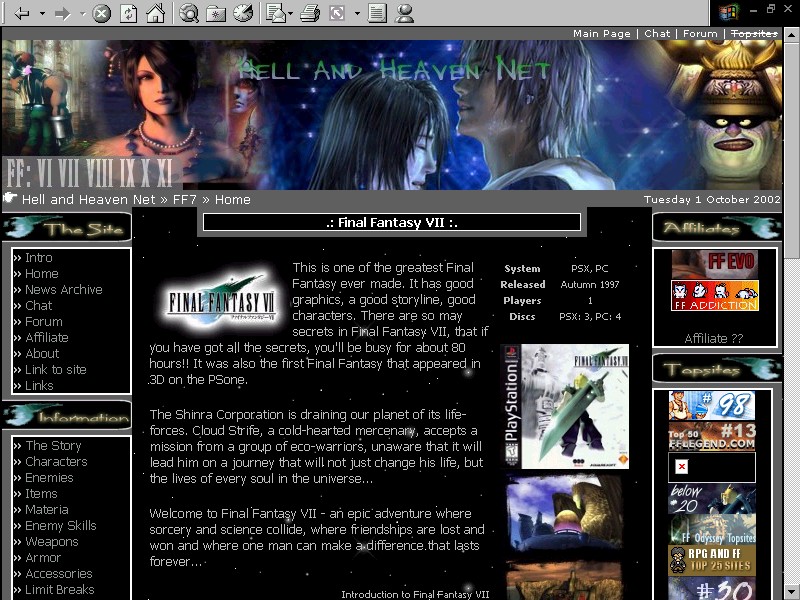Viewport: 800px width, 600px height.
Task: Click the broken image placeholder in Topsites
Action: coord(712,467)
